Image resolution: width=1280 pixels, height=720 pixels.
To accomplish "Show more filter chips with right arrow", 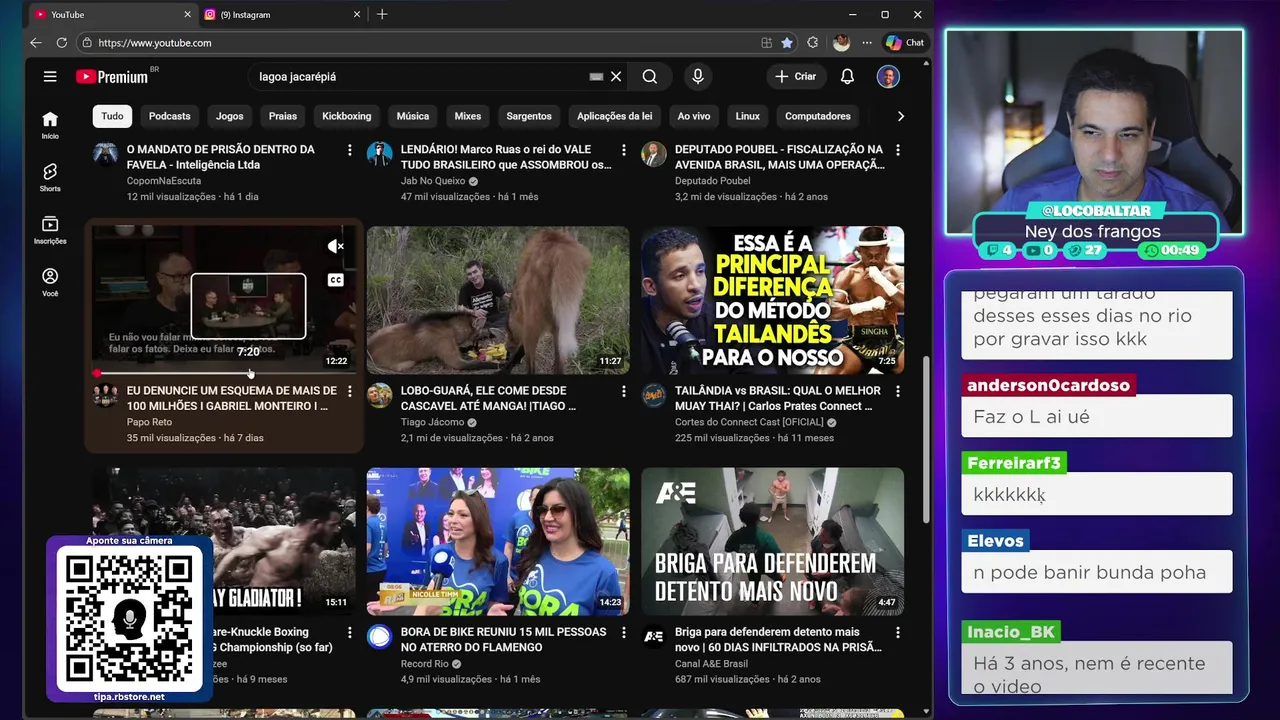I will 900,116.
